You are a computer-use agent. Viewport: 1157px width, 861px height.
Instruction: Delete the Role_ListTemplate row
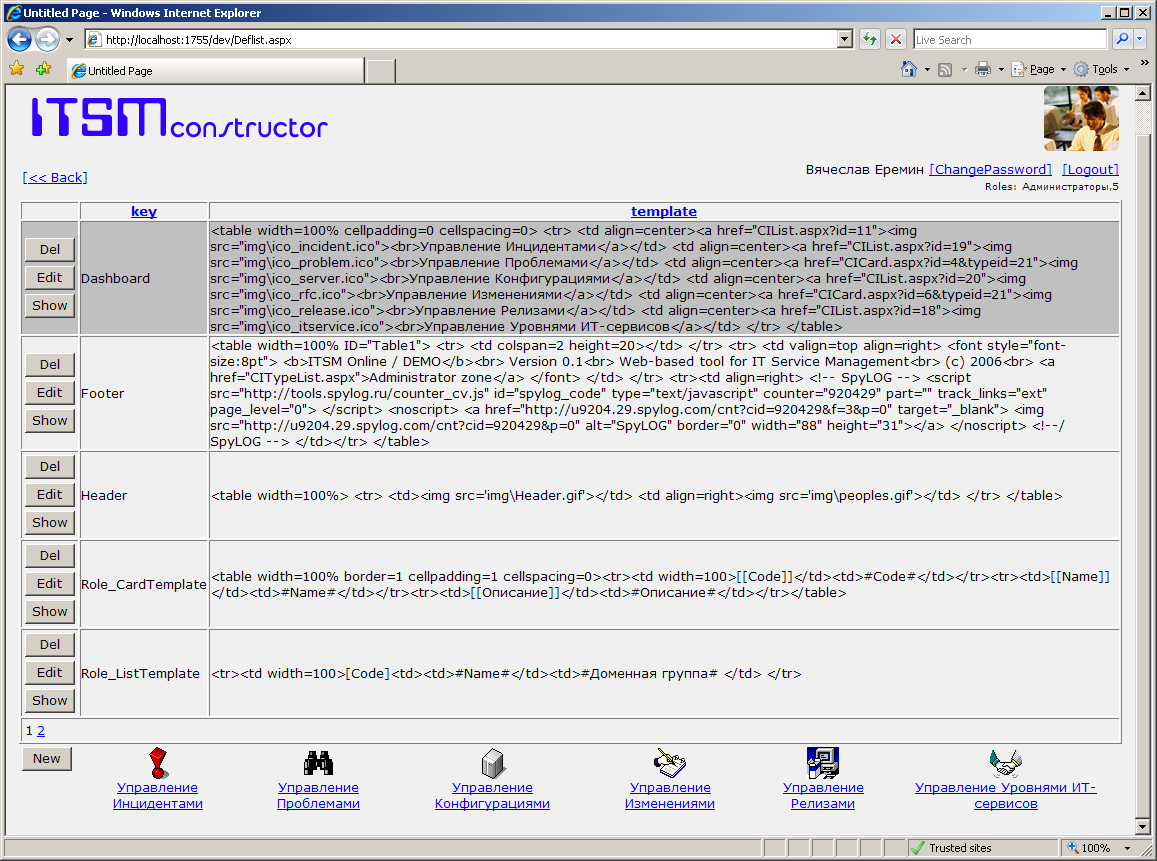pyautogui.click(x=49, y=645)
